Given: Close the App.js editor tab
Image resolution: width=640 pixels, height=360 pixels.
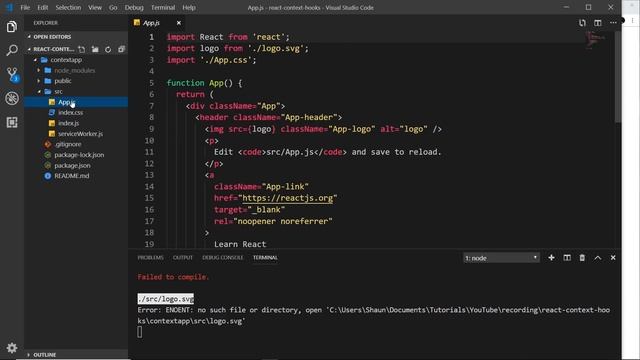Looking at the screenshot, I should (x=179, y=23).
